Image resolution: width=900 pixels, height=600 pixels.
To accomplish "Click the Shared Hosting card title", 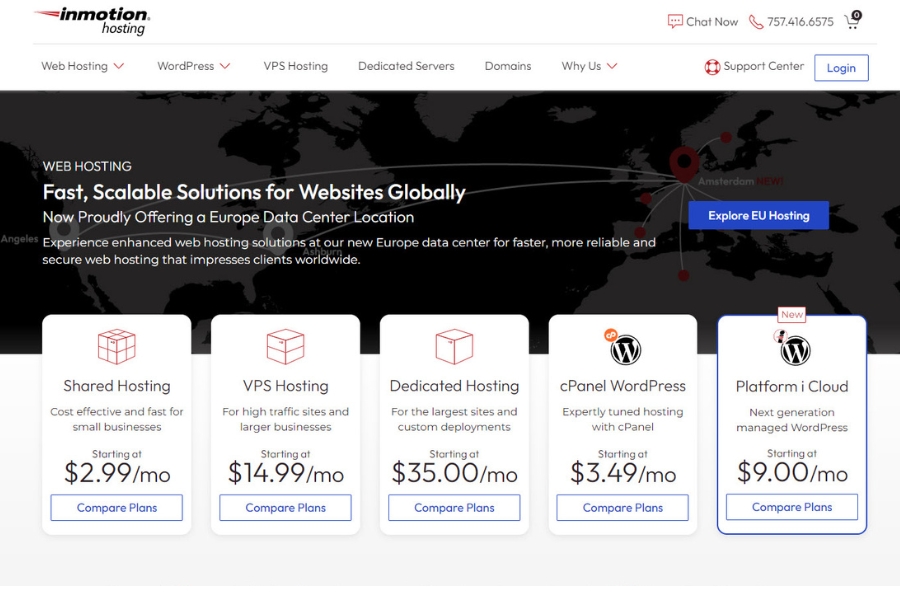I will click(117, 386).
